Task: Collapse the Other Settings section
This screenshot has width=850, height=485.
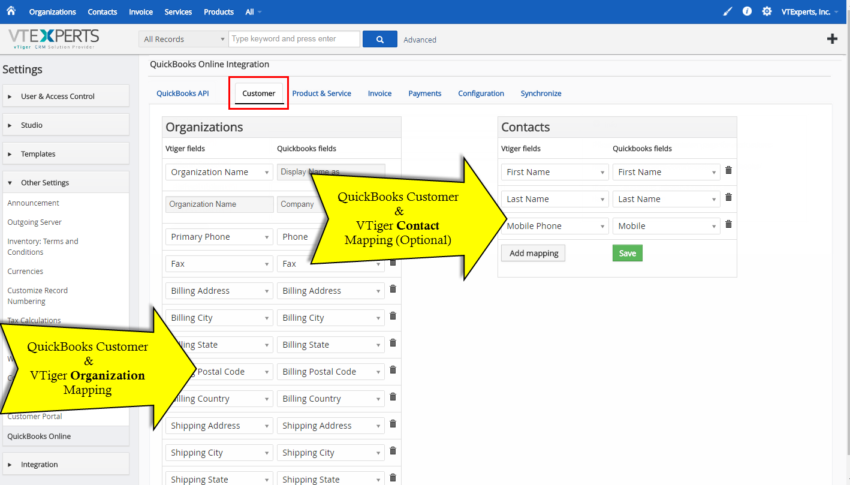Action: (66, 183)
